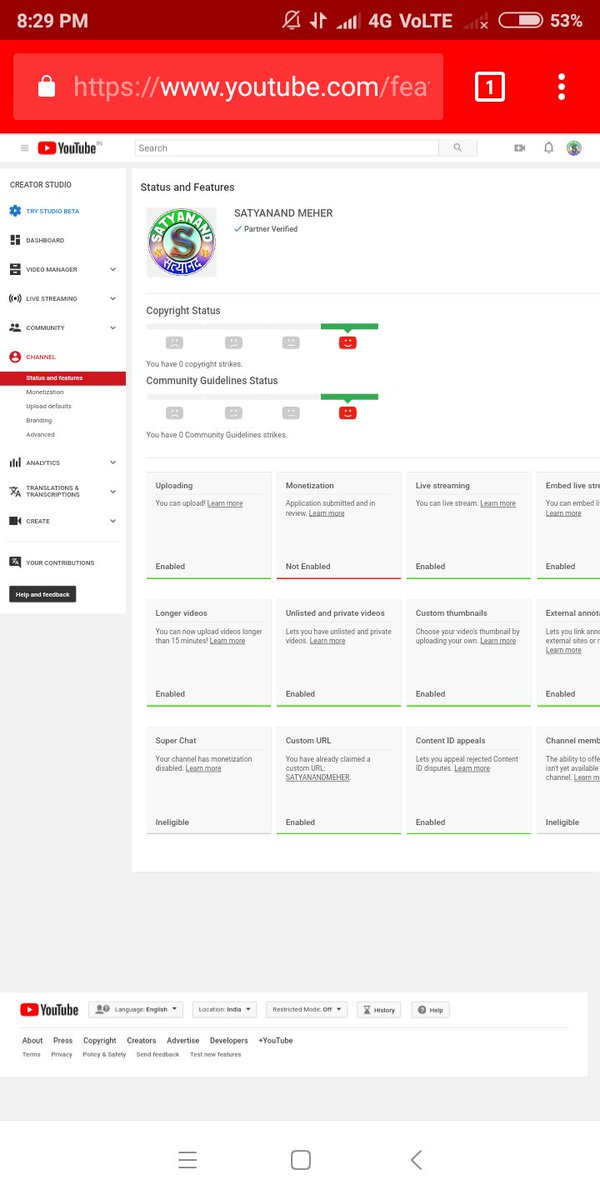This screenshot has width=600, height=1200.
Task: Open the YouTube hamburger guide menu
Action: pyautogui.click(x=25, y=148)
